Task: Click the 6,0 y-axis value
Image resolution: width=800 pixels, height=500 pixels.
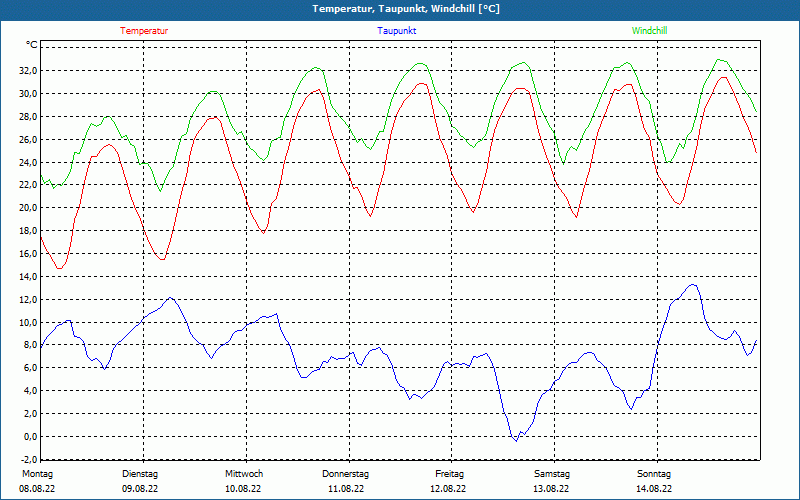Action: [x=30, y=368]
